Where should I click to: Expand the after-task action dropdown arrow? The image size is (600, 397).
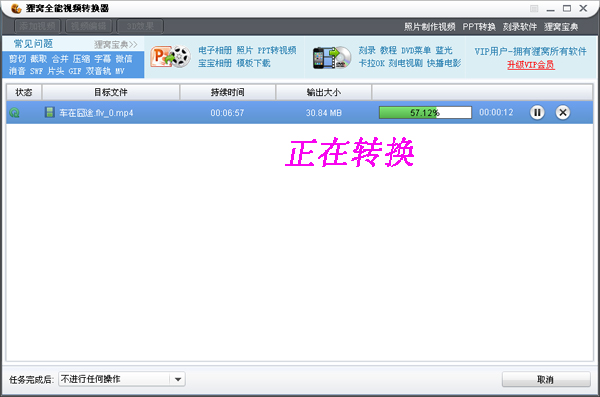[178, 379]
